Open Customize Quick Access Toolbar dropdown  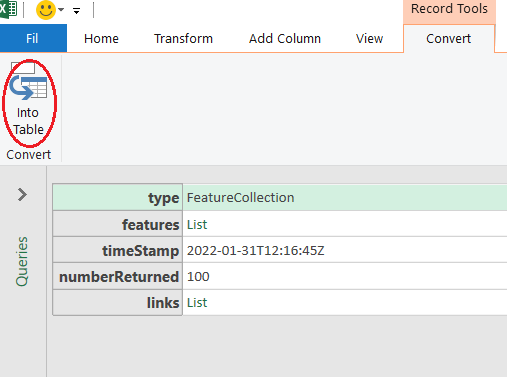77,11
